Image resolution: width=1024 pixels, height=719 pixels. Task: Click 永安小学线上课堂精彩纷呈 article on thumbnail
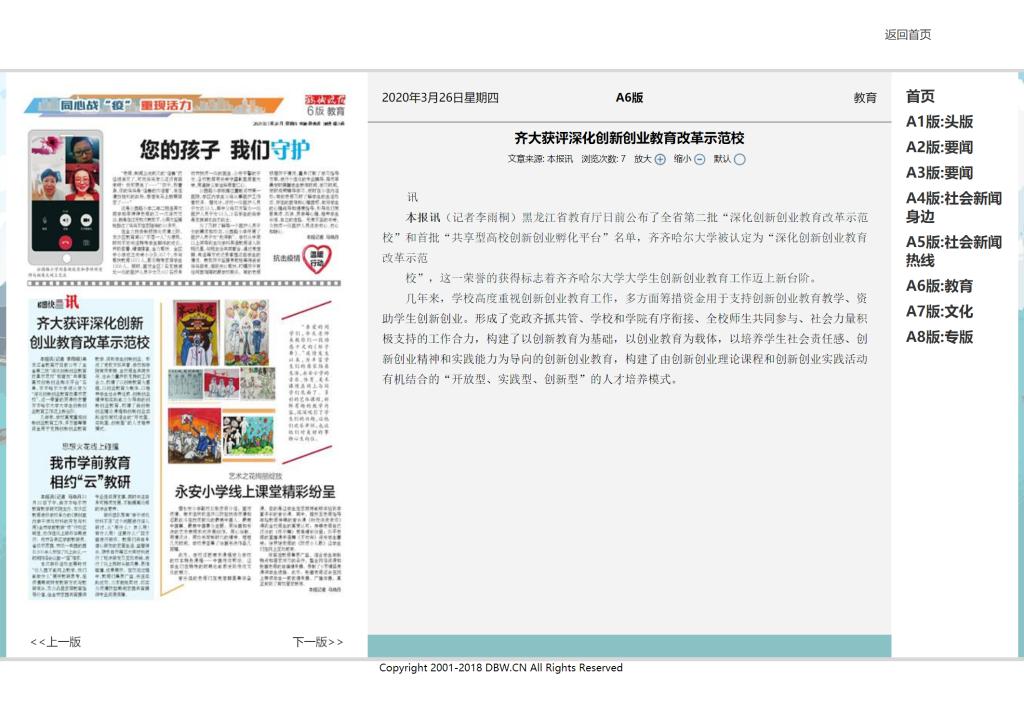click(x=255, y=491)
